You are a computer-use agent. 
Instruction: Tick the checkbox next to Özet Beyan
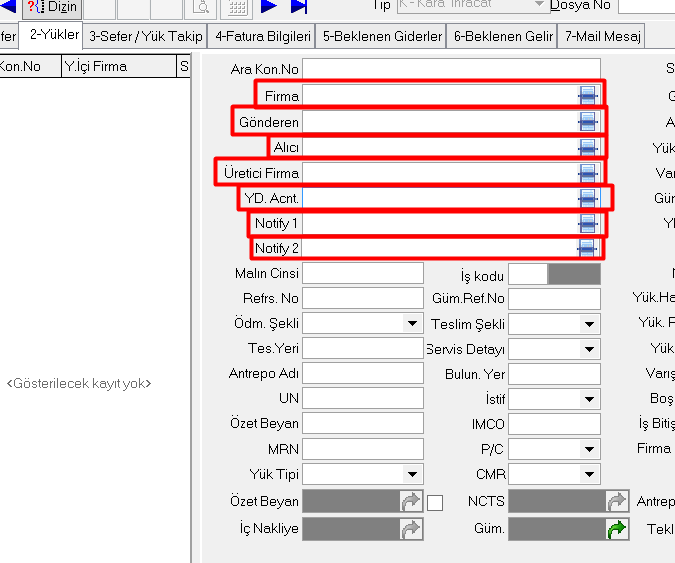(x=435, y=503)
